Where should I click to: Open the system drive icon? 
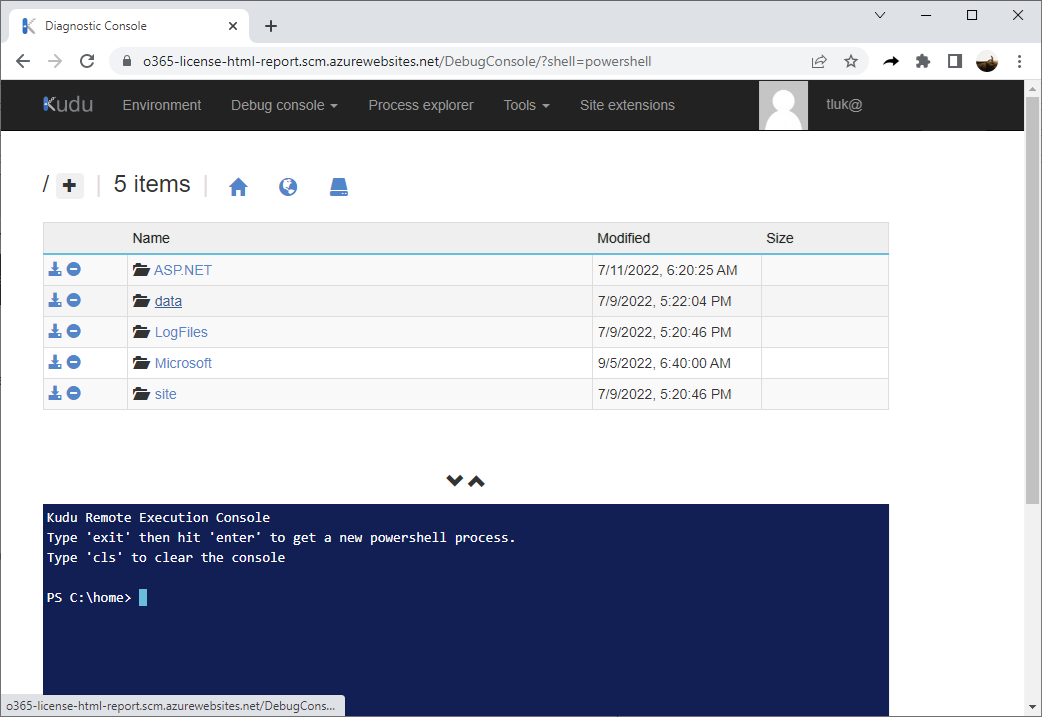338,187
